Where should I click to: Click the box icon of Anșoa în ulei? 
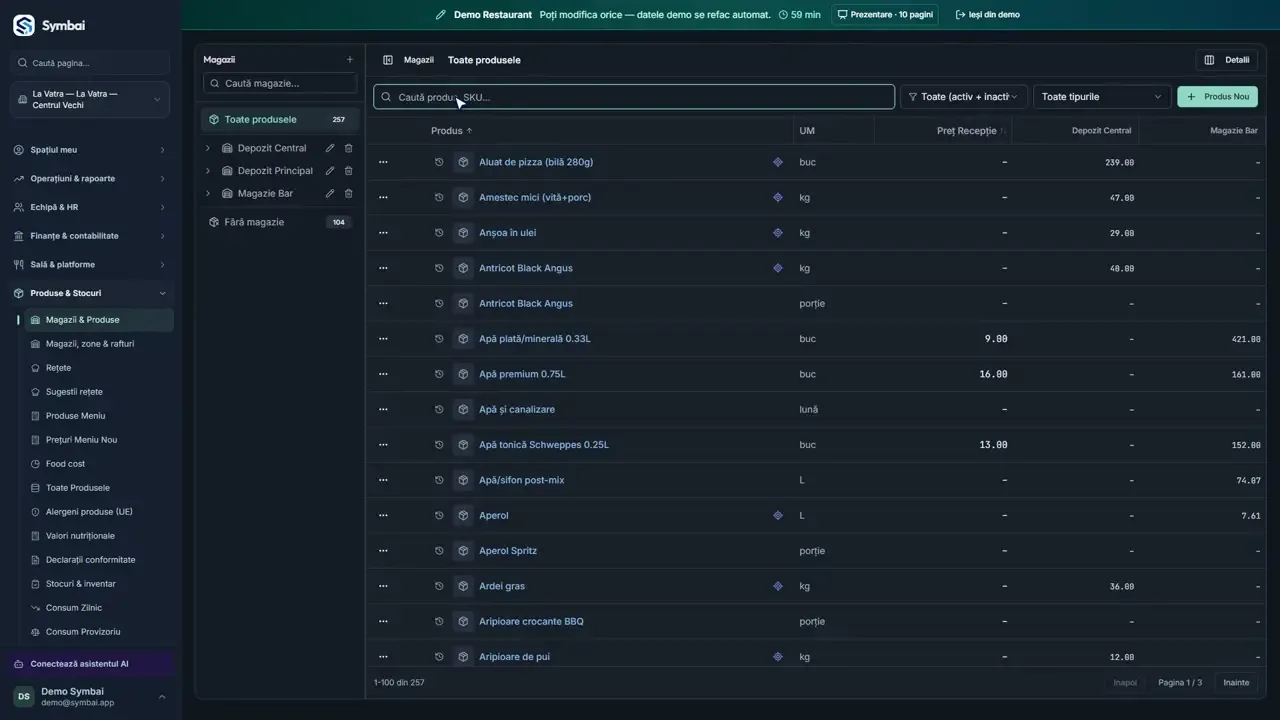tap(463, 233)
